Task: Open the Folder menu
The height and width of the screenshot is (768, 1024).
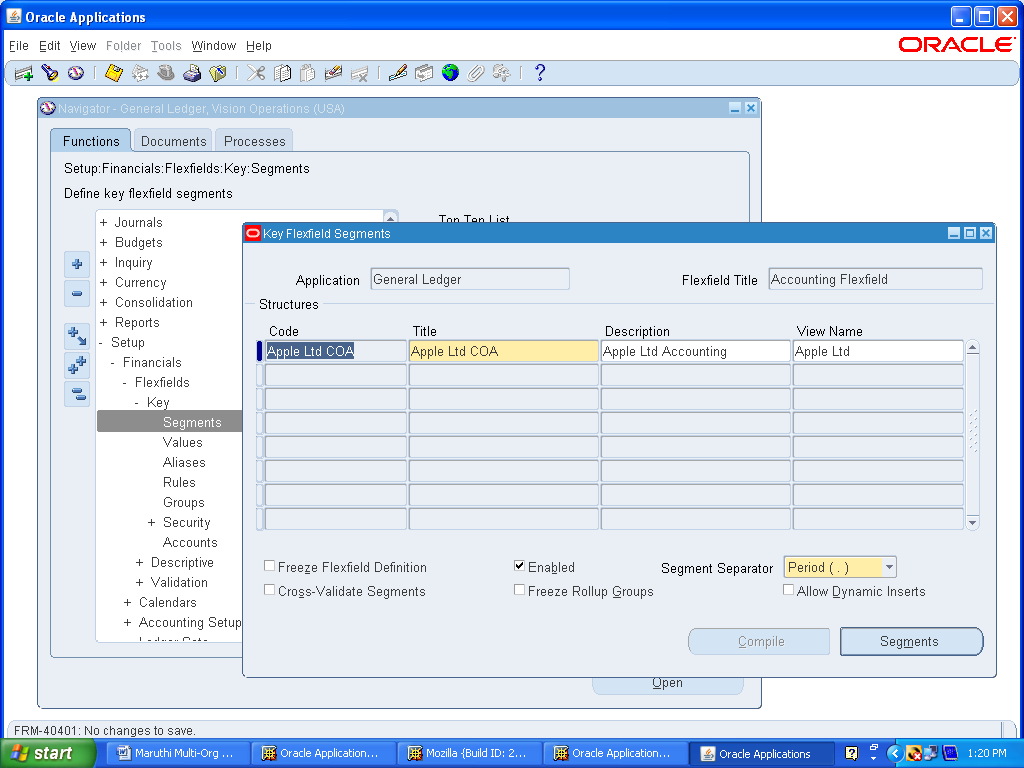Action: [x=123, y=45]
